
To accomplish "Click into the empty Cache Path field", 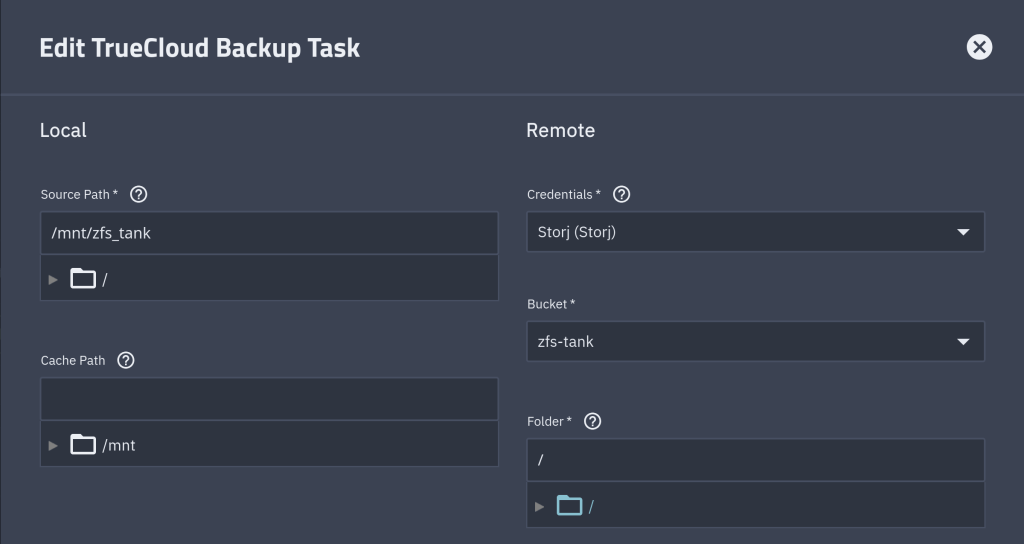I will tap(268, 399).
